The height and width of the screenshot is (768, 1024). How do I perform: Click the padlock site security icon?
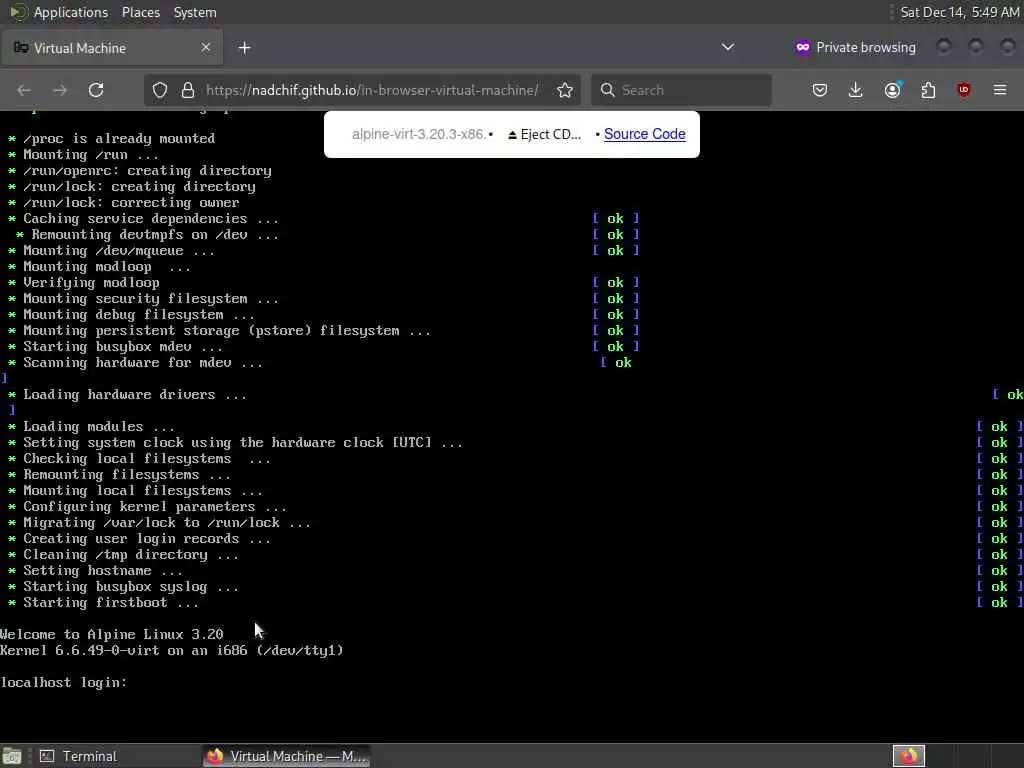(188, 90)
